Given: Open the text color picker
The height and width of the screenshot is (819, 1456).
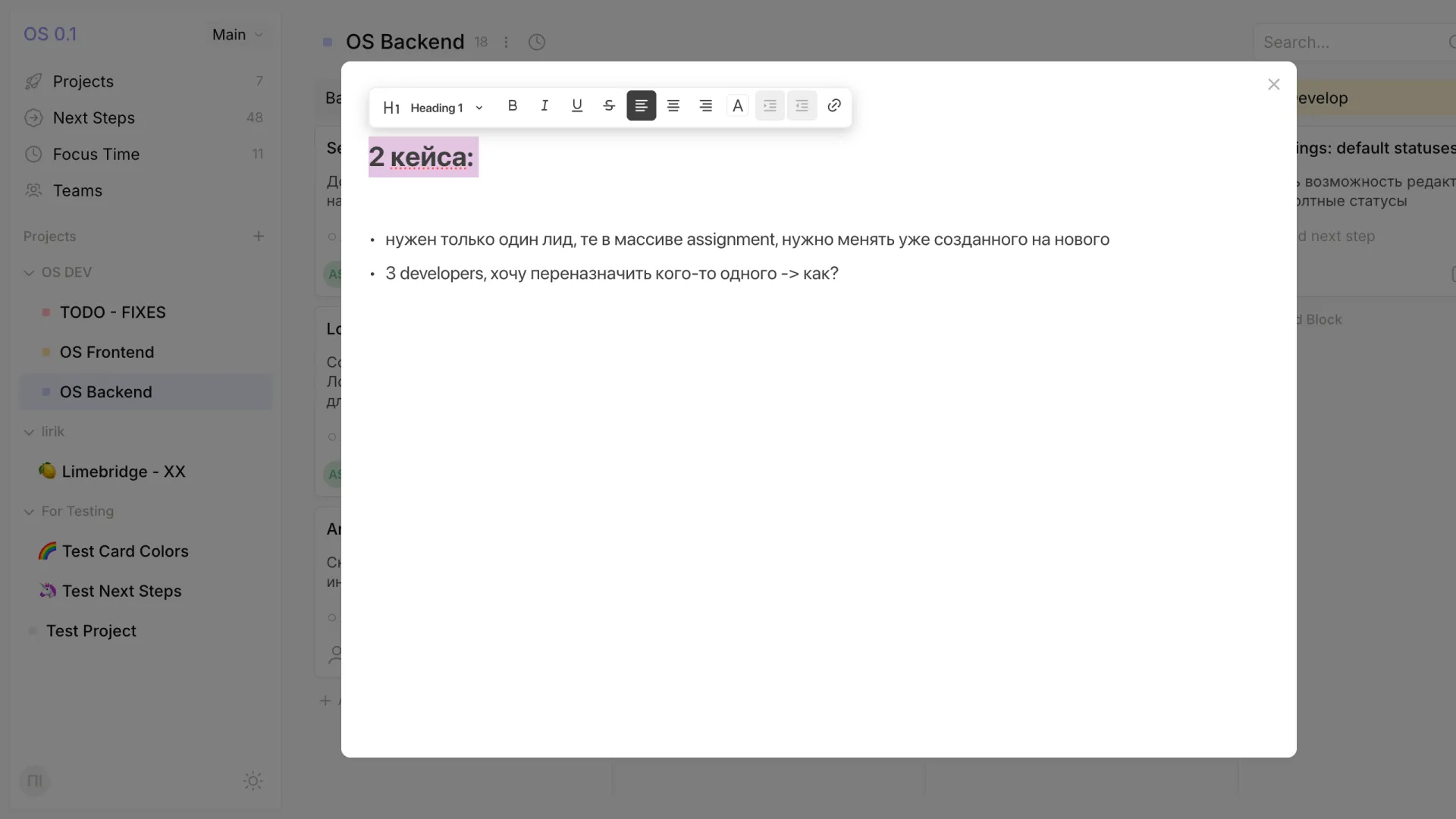Looking at the screenshot, I should (x=737, y=105).
